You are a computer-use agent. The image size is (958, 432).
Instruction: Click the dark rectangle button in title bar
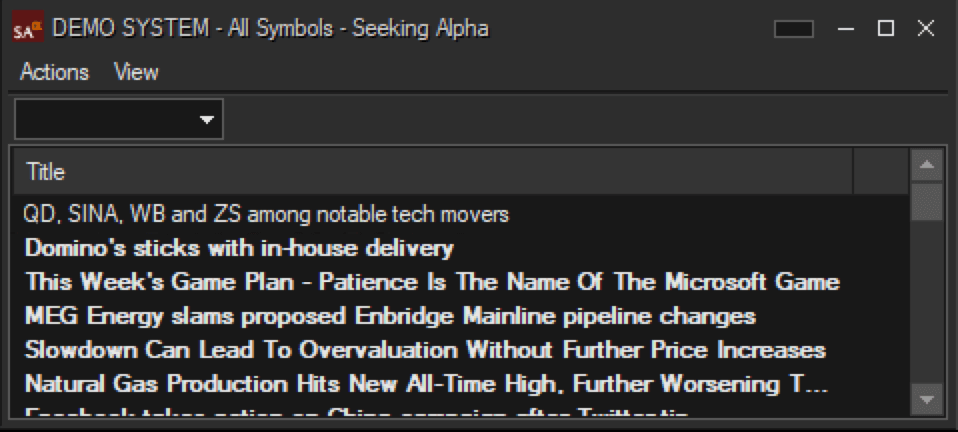(794, 29)
